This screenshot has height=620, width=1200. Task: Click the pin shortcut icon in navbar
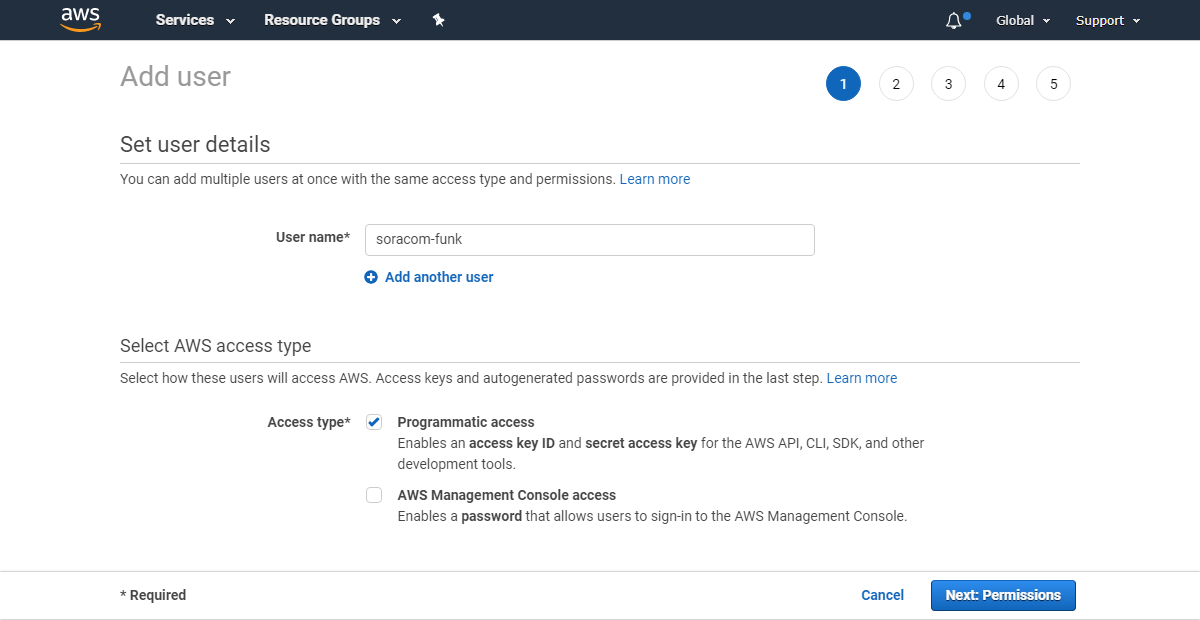click(438, 20)
